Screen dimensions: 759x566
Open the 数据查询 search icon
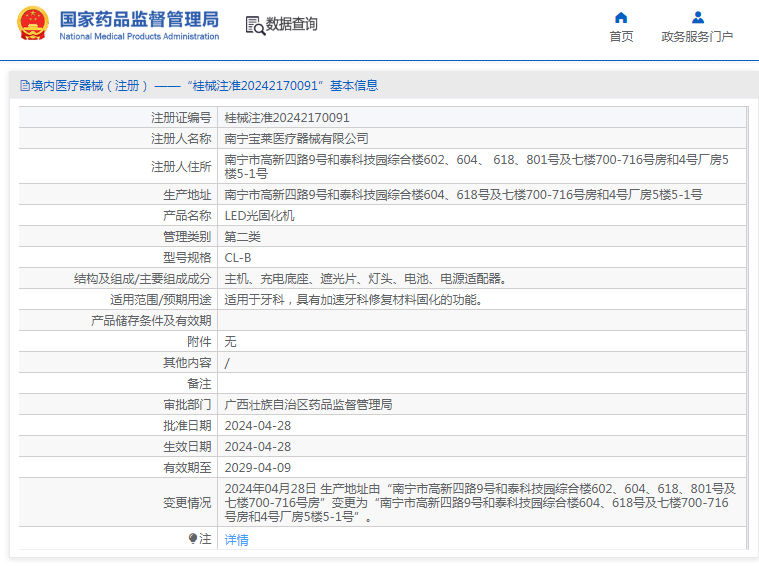[x=255, y=25]
